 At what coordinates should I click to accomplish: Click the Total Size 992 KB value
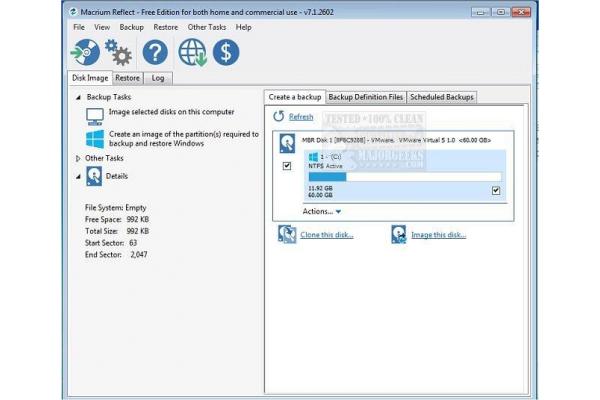(138, 231)
